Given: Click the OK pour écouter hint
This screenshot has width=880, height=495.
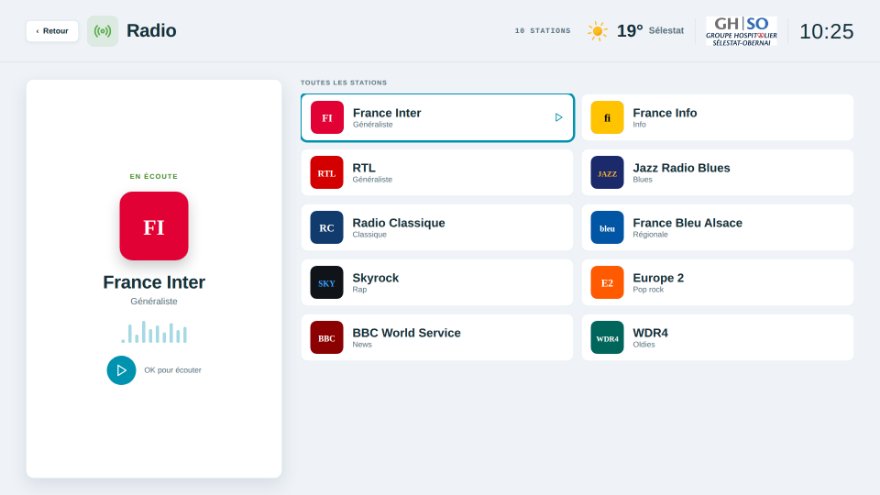Looking at the screenshot, I should (173, 370).
